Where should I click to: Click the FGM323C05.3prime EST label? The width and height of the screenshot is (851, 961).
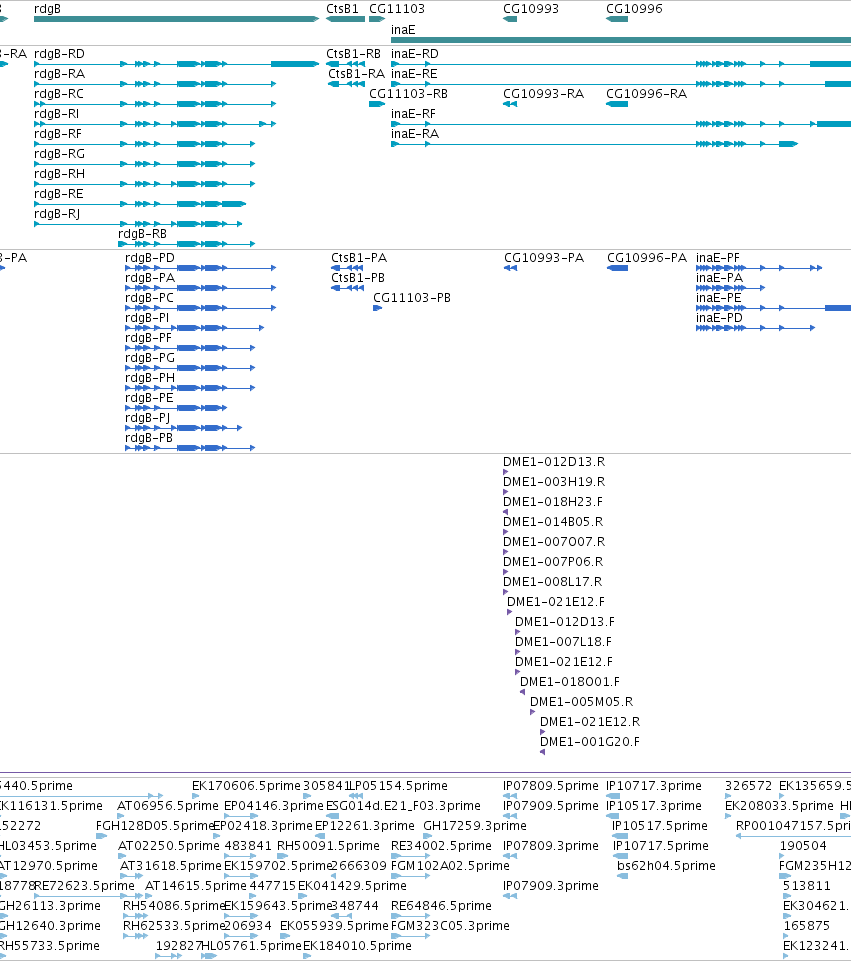tap(450, 926)
